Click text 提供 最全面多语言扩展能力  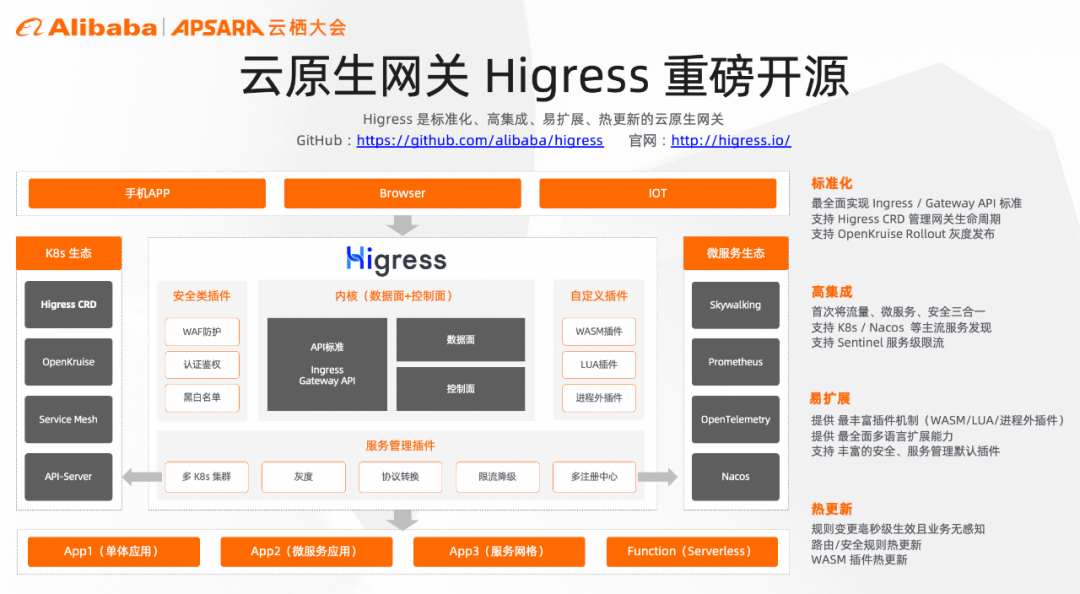pyautogui.click(x=882, y=436)
